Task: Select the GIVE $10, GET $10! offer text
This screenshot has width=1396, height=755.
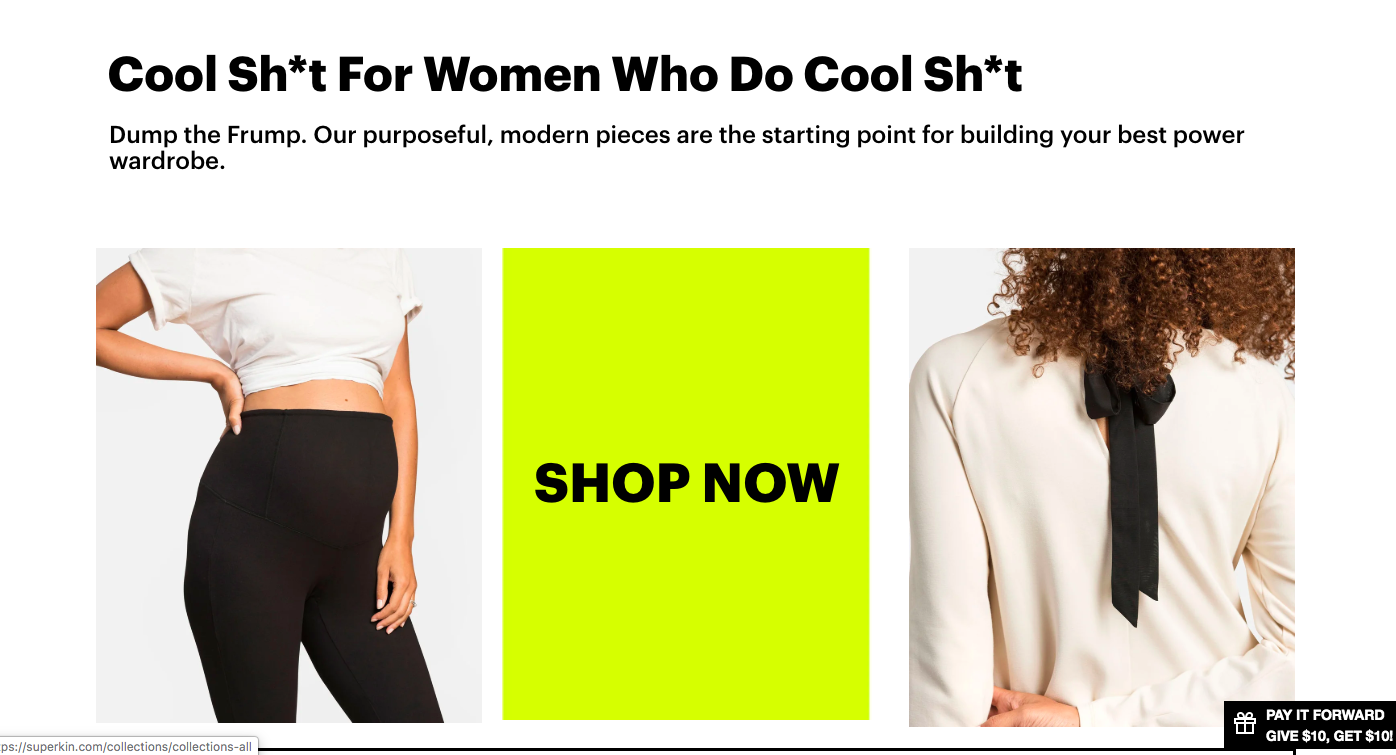Action: 1329,736
